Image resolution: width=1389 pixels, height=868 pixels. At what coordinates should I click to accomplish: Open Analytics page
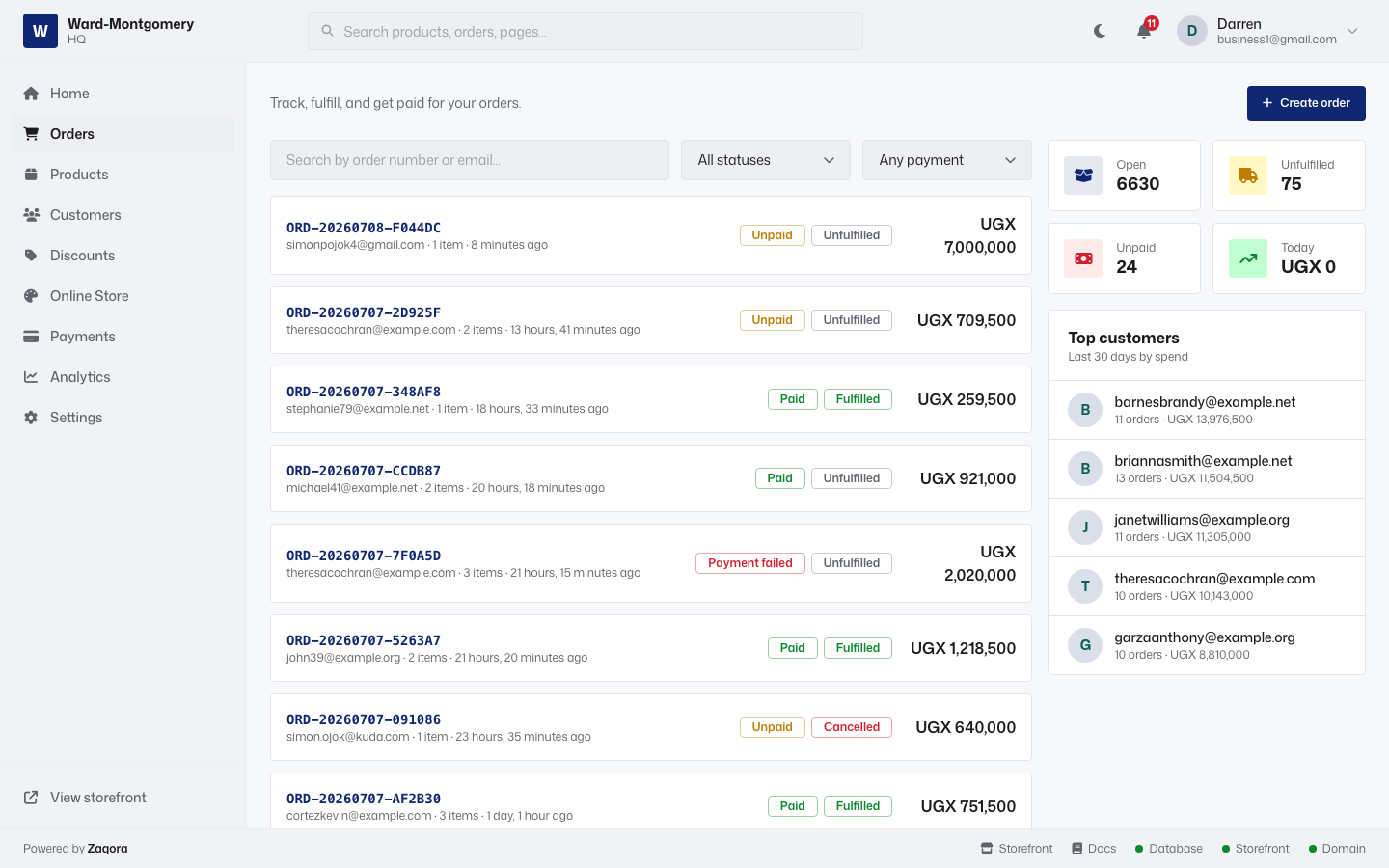pyautogui.click(x=123, y=377)
